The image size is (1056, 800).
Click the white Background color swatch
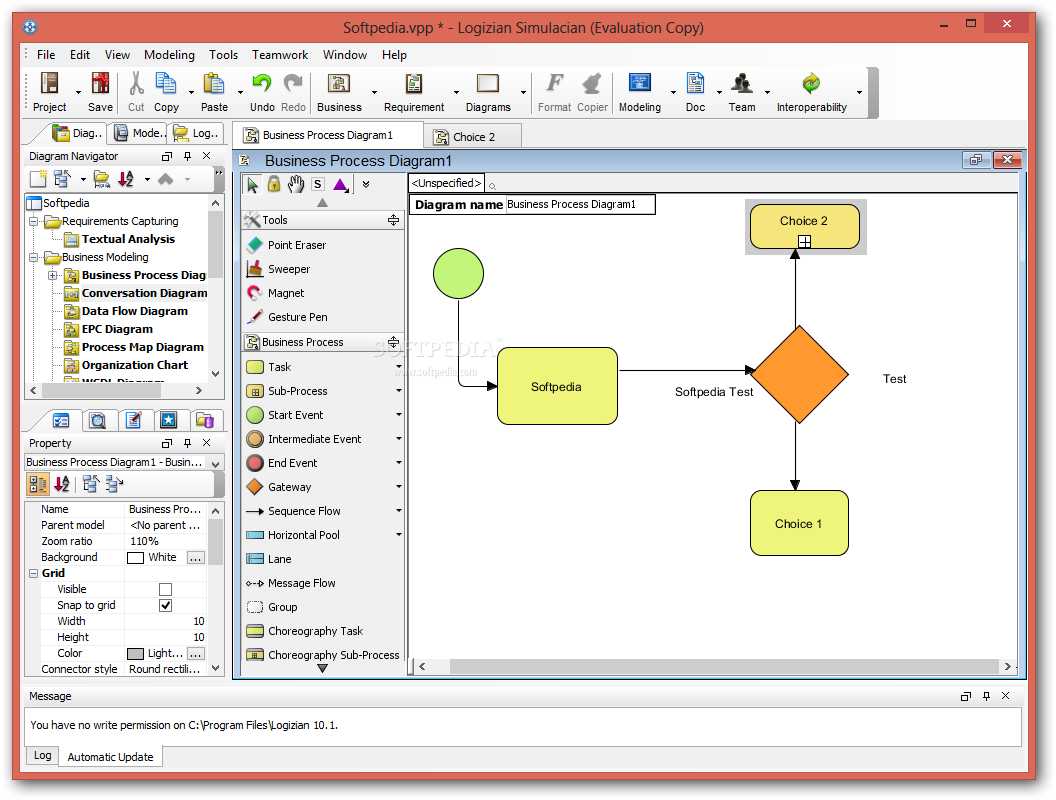point(135,558)
